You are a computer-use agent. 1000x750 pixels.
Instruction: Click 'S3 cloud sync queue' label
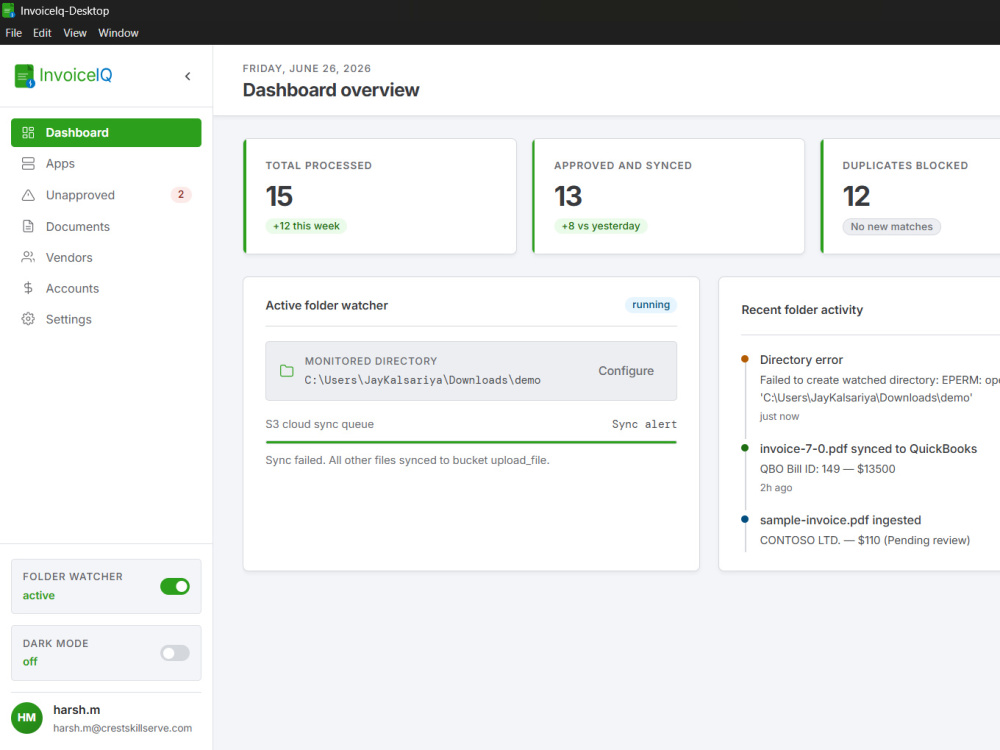(x=320, y=424)
